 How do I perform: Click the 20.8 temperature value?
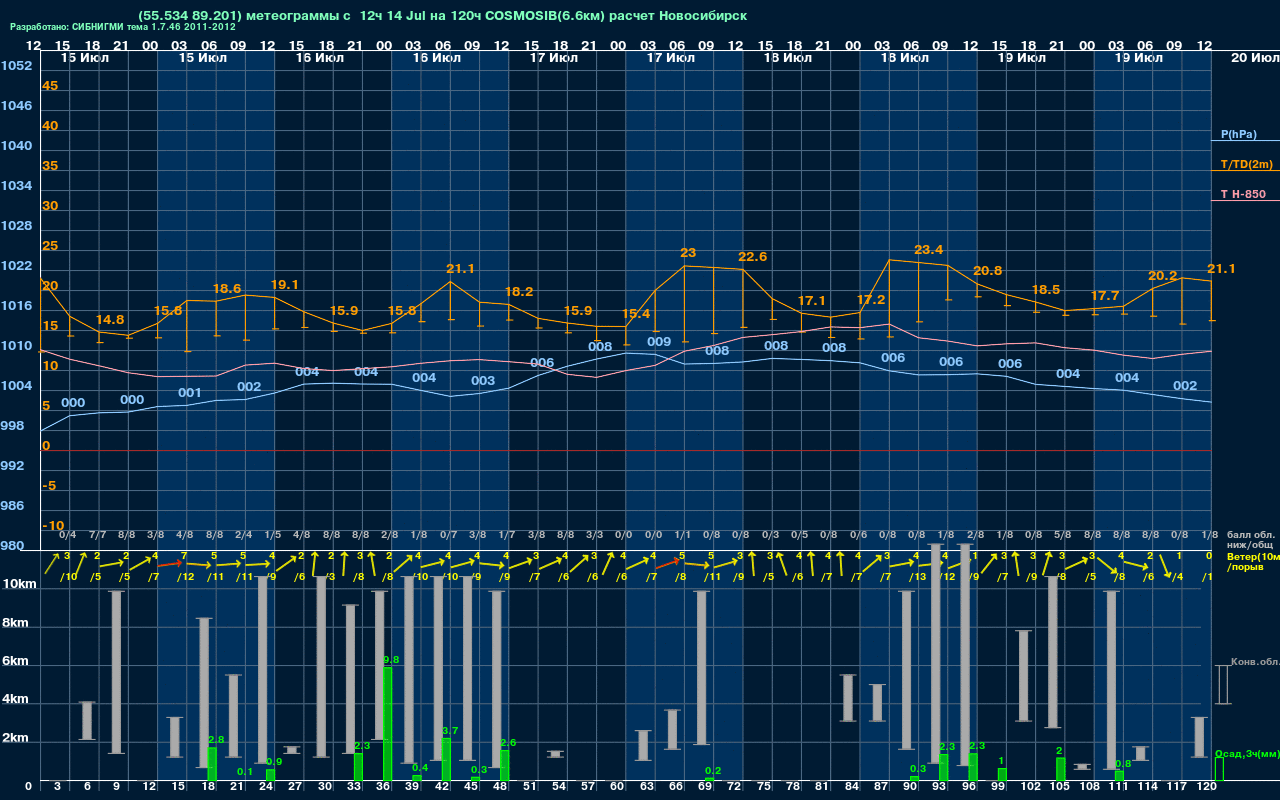988,271
